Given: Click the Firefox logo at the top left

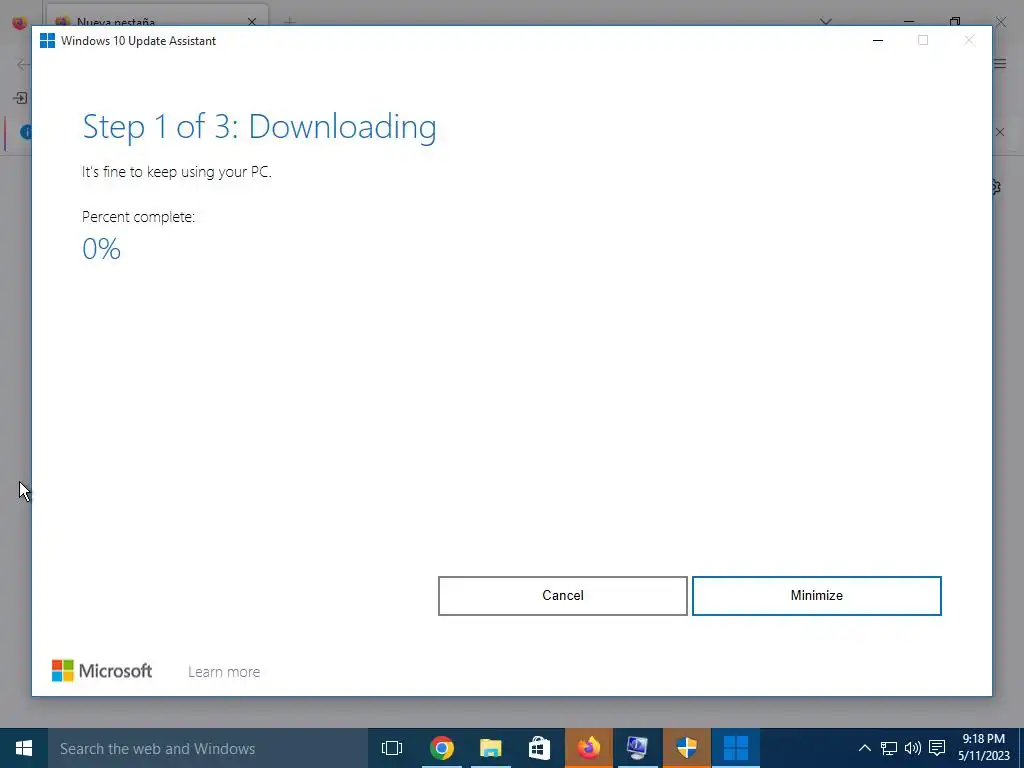Looking at the screenshot, I should [19, 22].
